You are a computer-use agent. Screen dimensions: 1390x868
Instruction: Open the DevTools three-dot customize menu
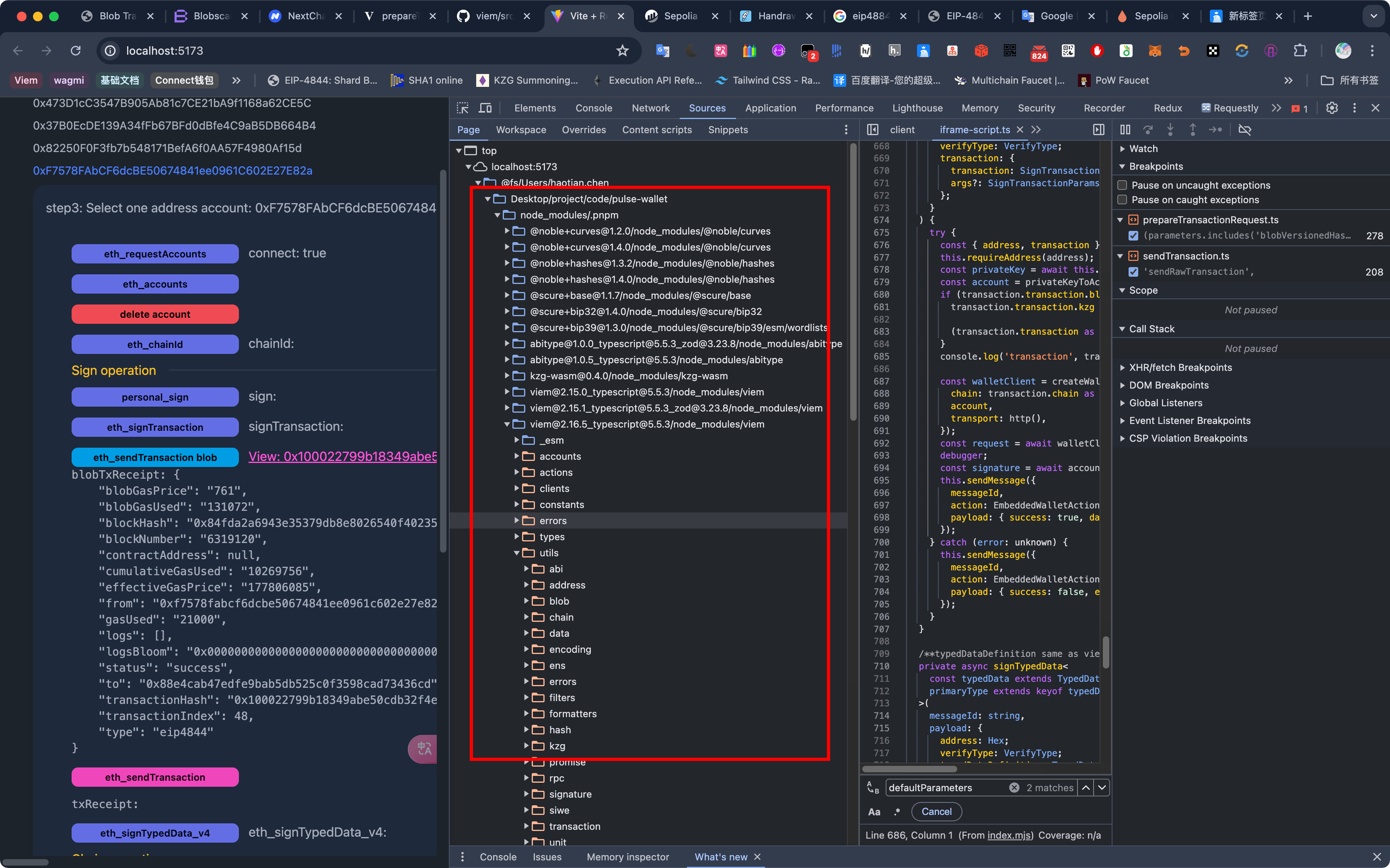click(x=1355, y=108)
